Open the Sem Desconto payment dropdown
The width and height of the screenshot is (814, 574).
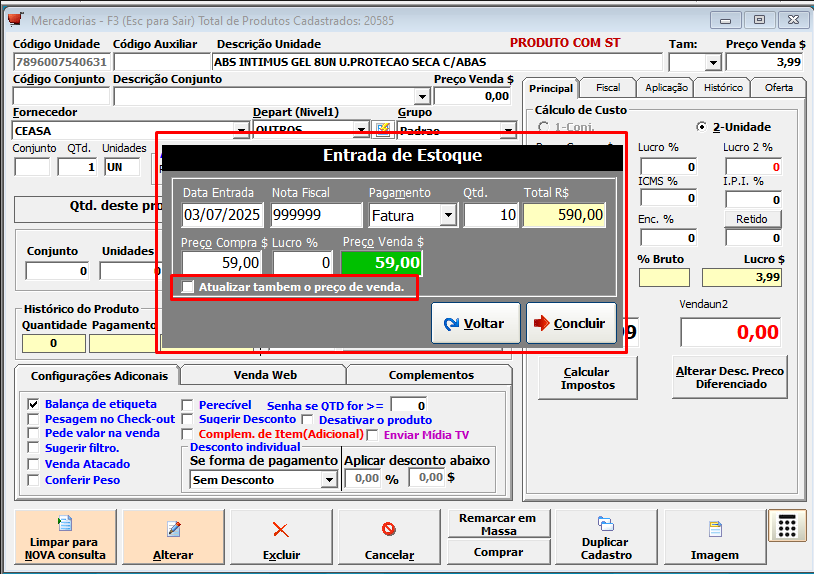[329, 480]
